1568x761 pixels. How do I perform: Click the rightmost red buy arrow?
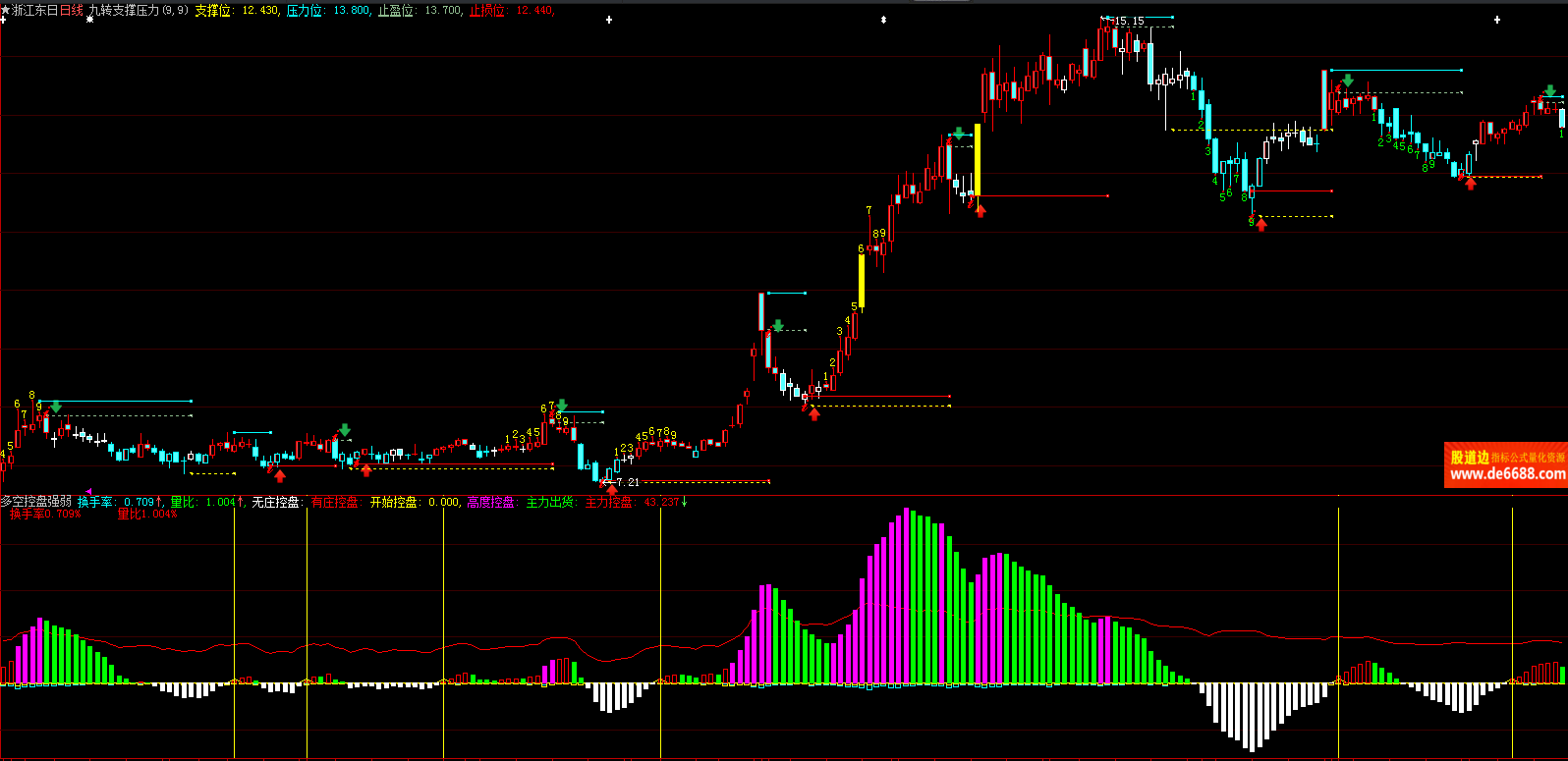[x=1470, y=183]
